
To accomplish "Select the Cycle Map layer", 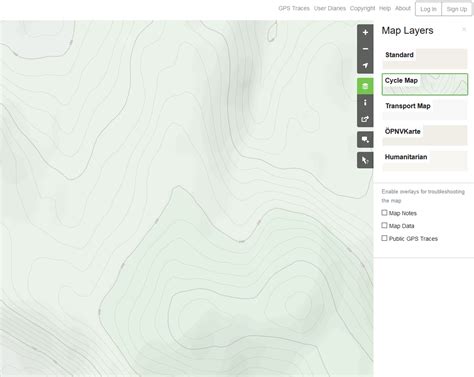I will click(x=425, y=84).
